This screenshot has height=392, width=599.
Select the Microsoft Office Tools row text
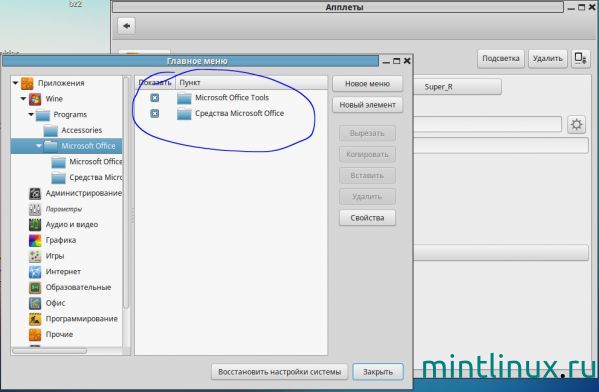click(232, 98)
